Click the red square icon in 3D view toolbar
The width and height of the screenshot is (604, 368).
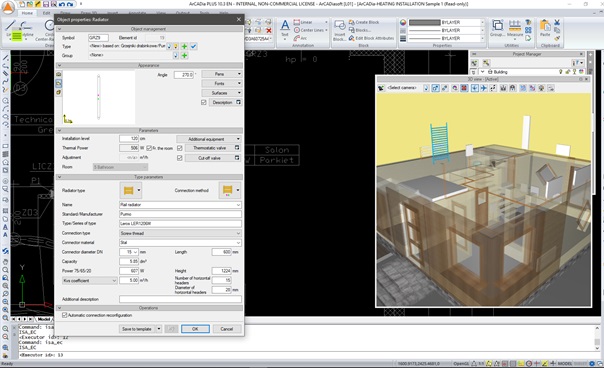tap(464, 88)
